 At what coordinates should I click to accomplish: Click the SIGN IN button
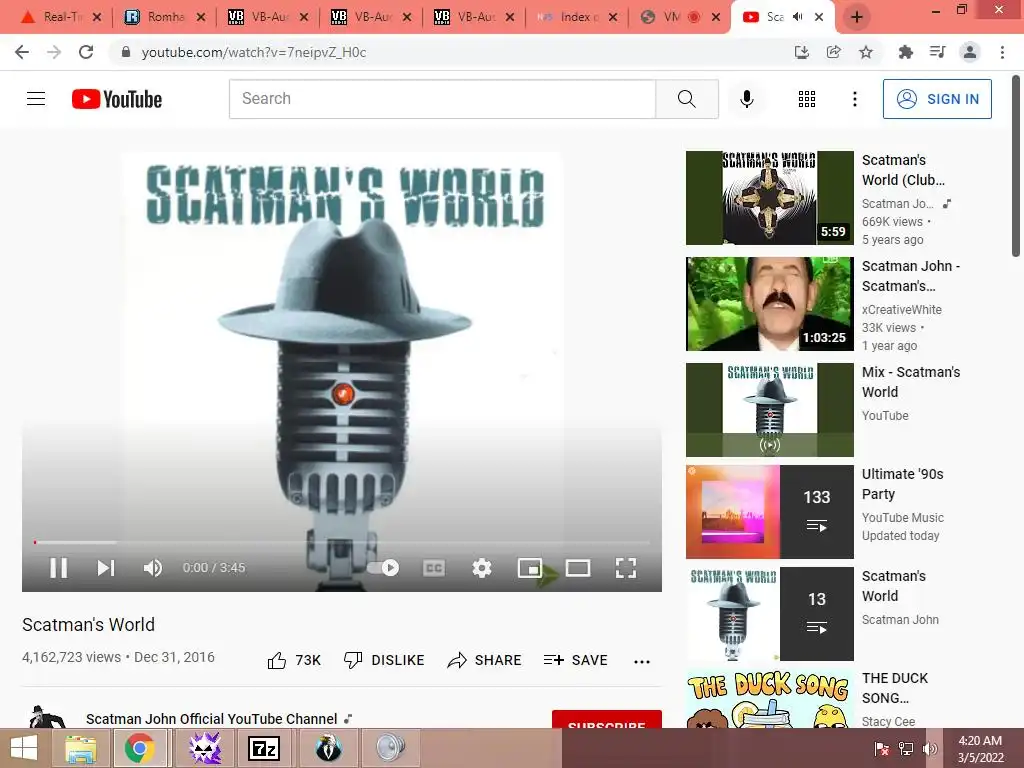937,99
